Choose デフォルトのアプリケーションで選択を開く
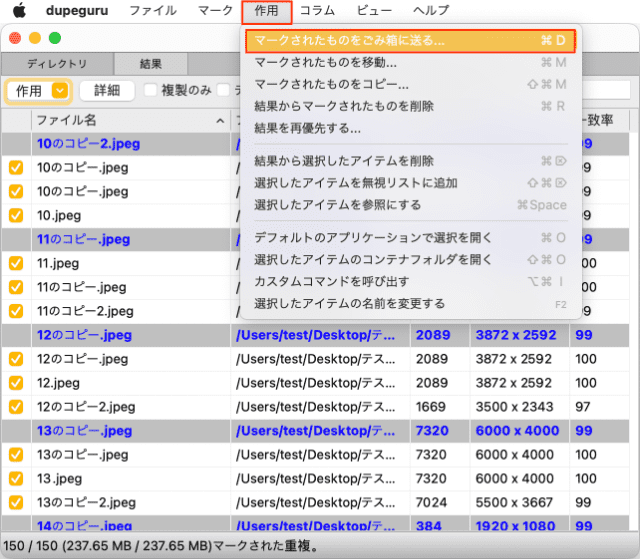640x559 pixels. 410,238
